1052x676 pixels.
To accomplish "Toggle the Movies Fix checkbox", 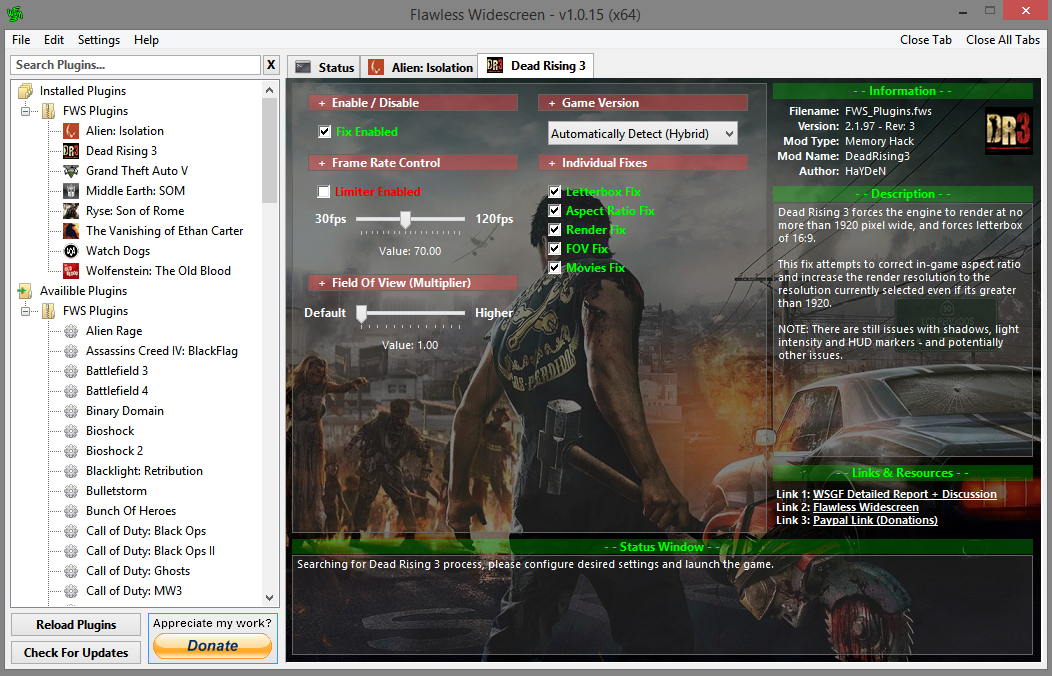I will tap(554, 268).
